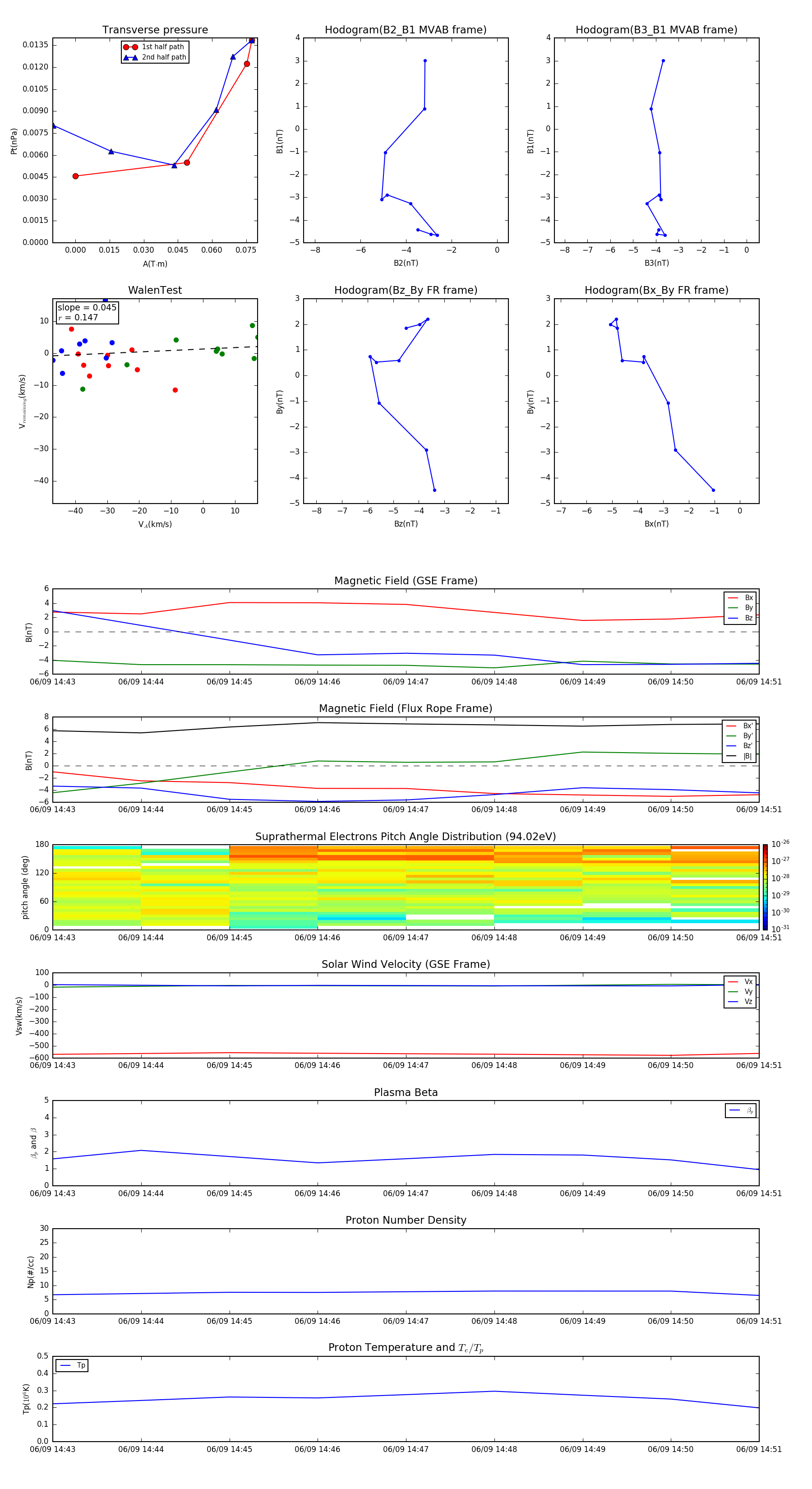This screenshot has height=1489, width=812.
Task: Click the colorbar's top 10^-26 label
Action: 780,844
